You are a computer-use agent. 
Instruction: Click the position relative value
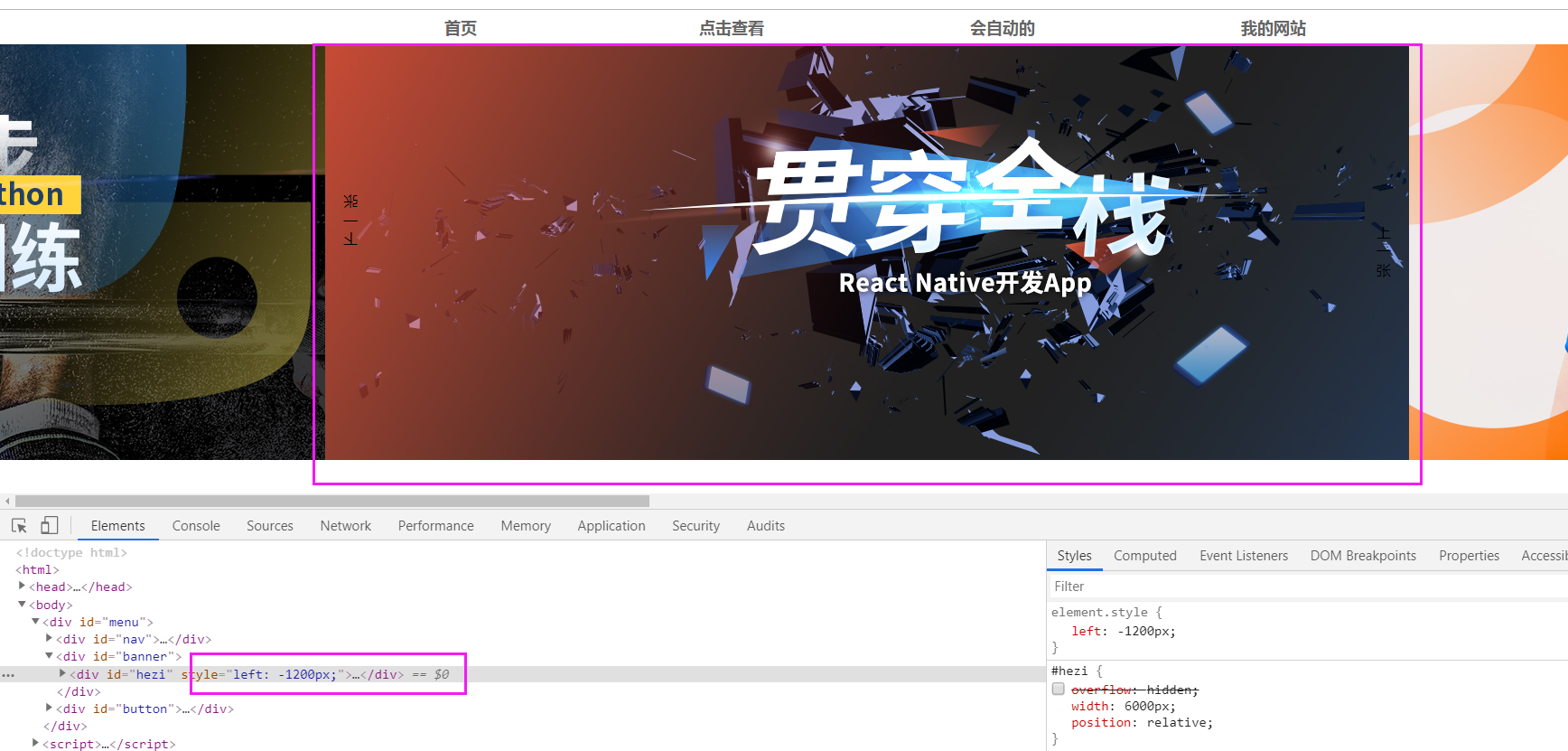1177,722
